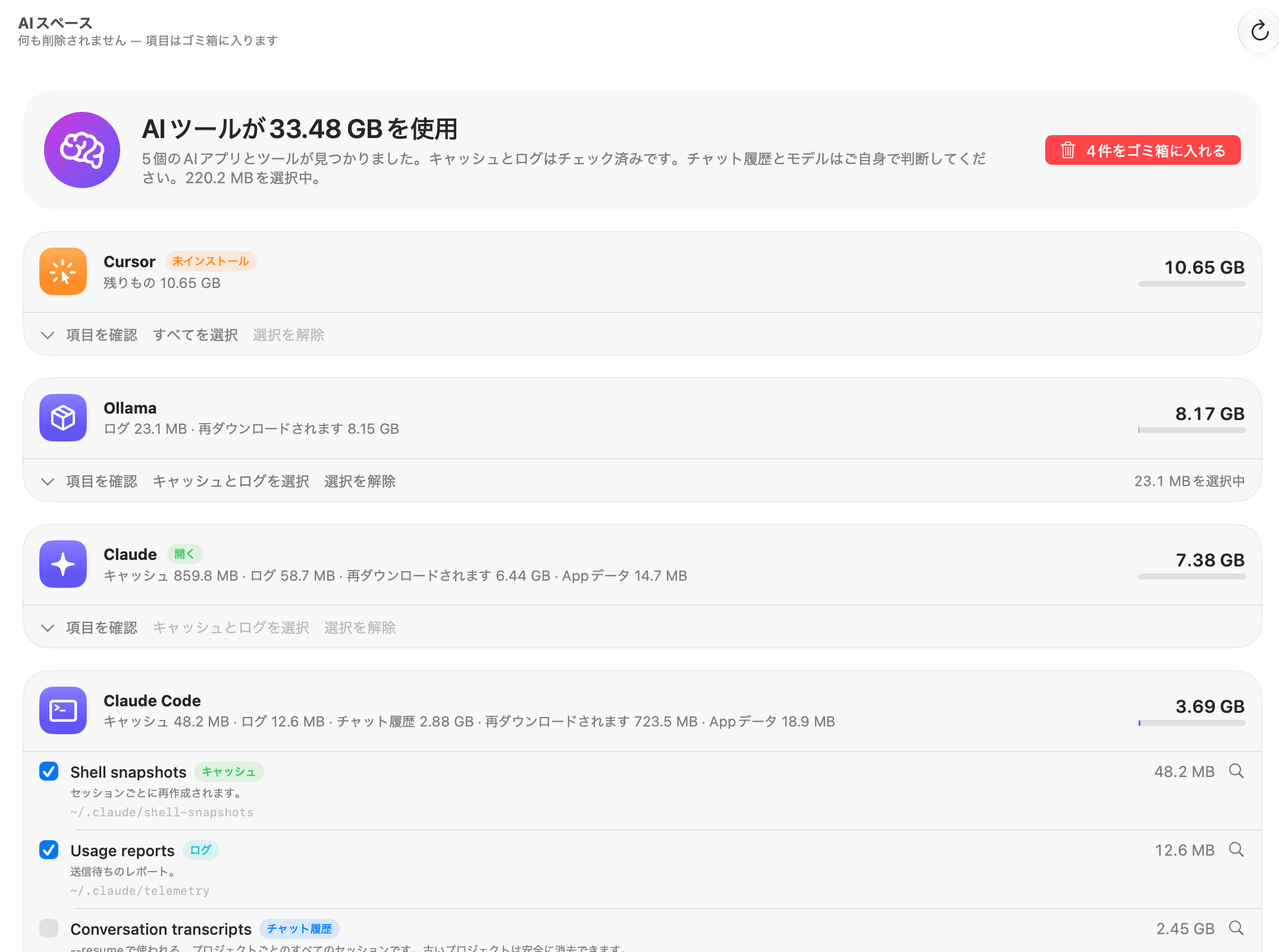This screenshot has height=952, width=1279.
Task: Click the 48.2 MB size of Shell snapshots
Action: pyautogui.click(x=1184, y=772)
